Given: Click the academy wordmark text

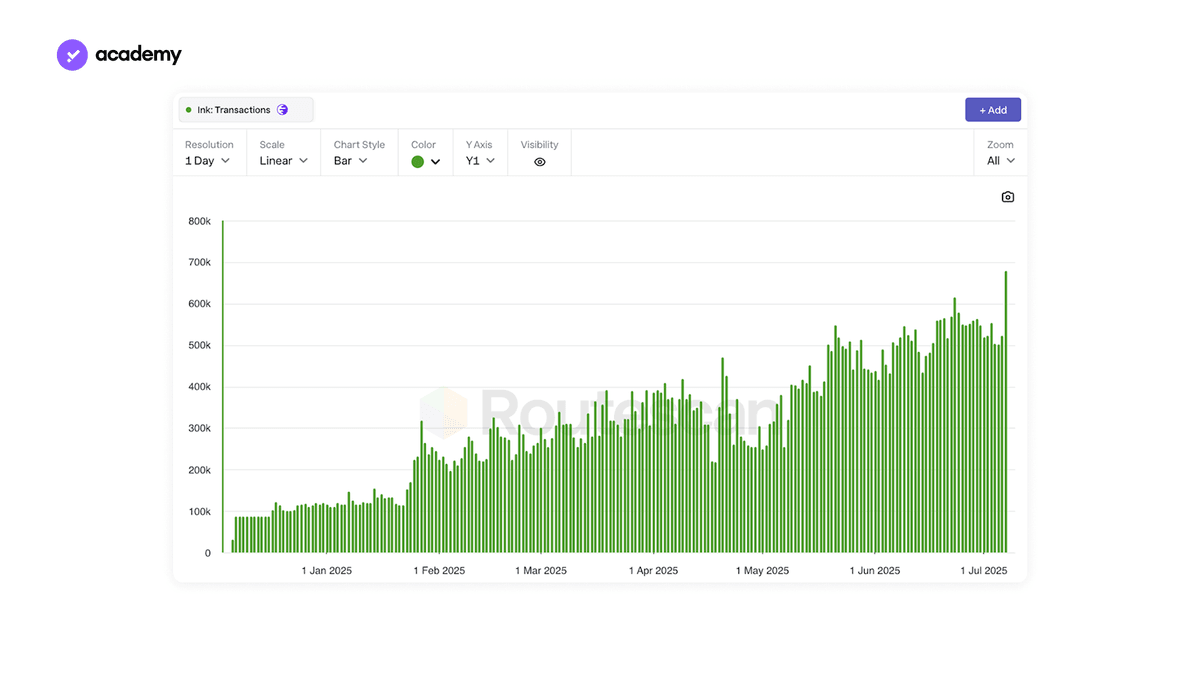Looking at the screenshot, I should point(139,55).
